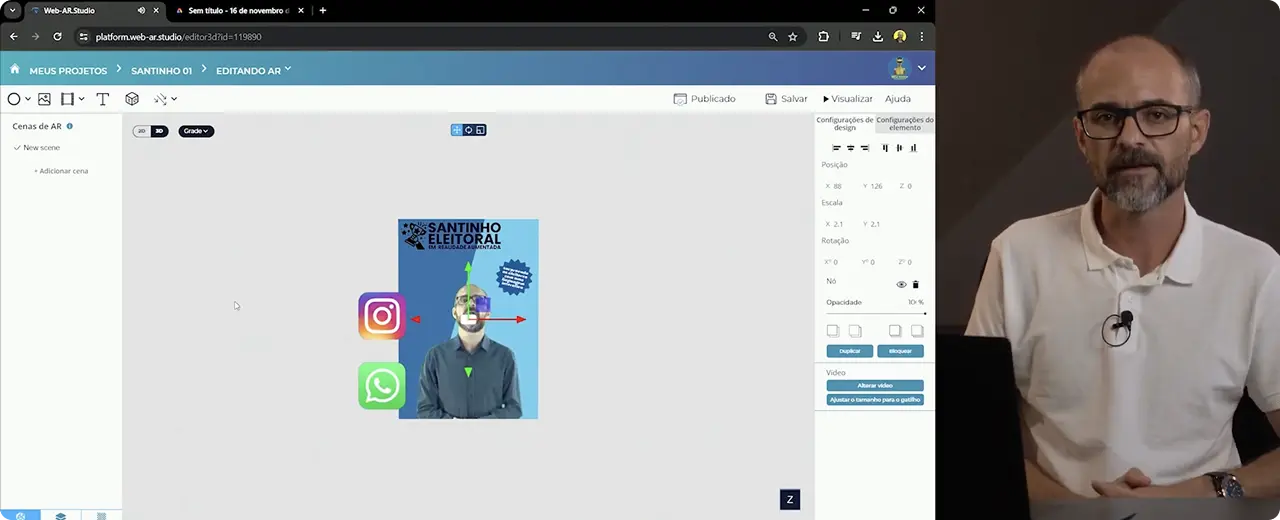Switch the viewport to 3D mode

coord(158,131)
